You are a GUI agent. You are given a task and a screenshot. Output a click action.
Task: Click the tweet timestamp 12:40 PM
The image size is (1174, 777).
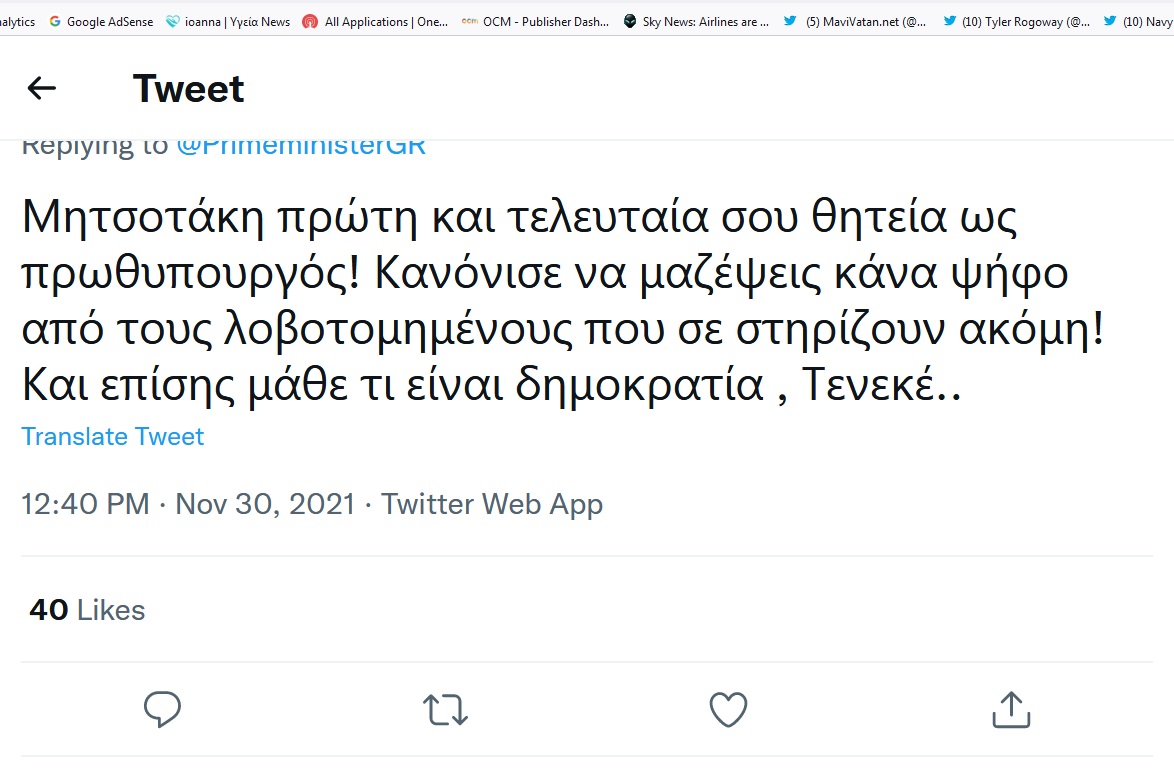[x=85, y=504]
